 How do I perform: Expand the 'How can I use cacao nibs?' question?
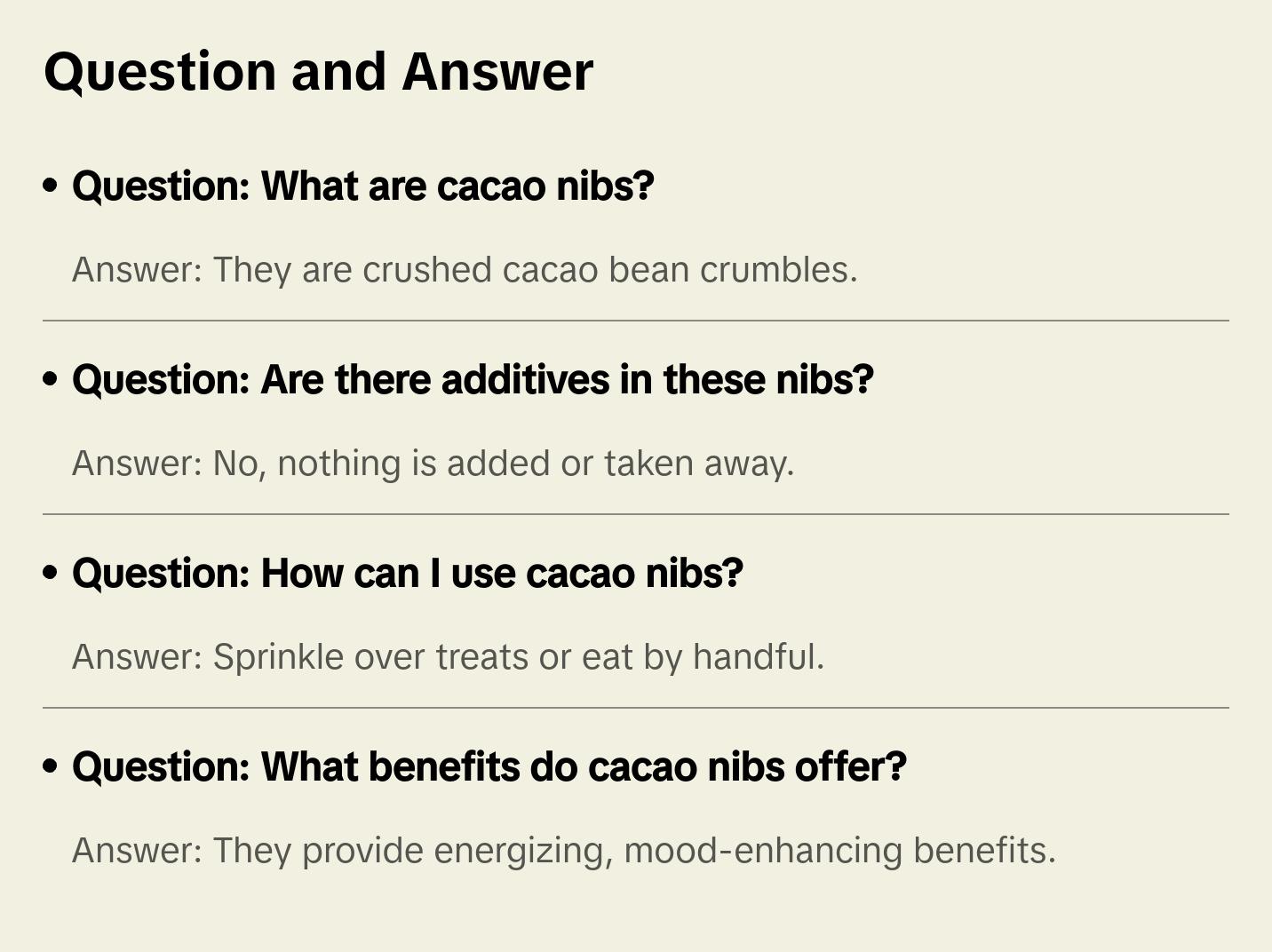(407, 574)
